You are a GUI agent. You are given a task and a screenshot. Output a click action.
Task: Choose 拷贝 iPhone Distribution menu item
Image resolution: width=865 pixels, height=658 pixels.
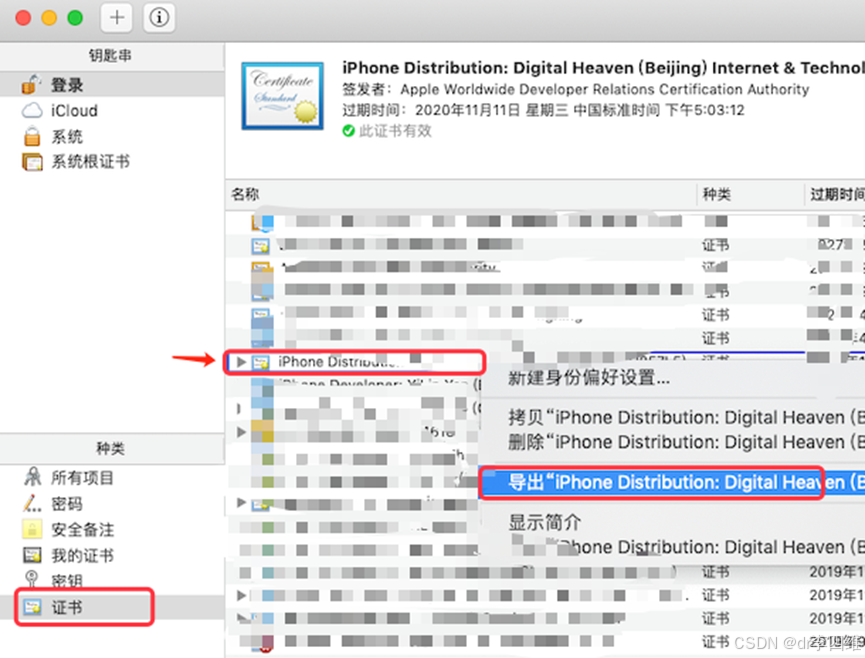click(686, 418)
